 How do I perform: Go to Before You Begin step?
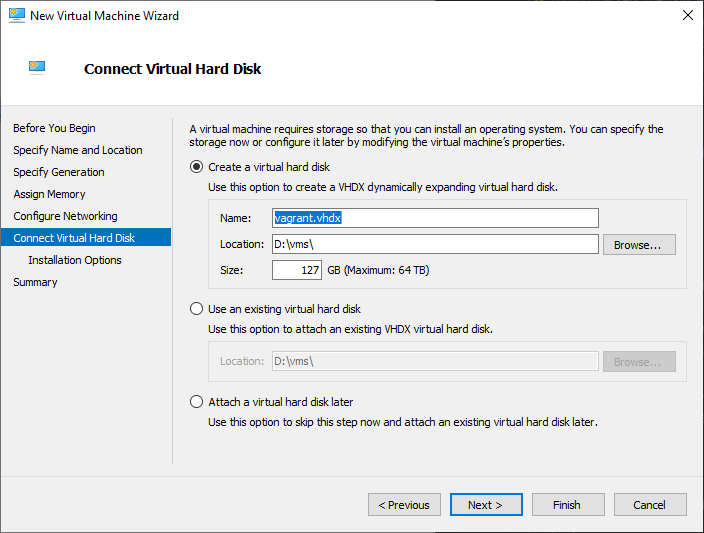[54, 128]
